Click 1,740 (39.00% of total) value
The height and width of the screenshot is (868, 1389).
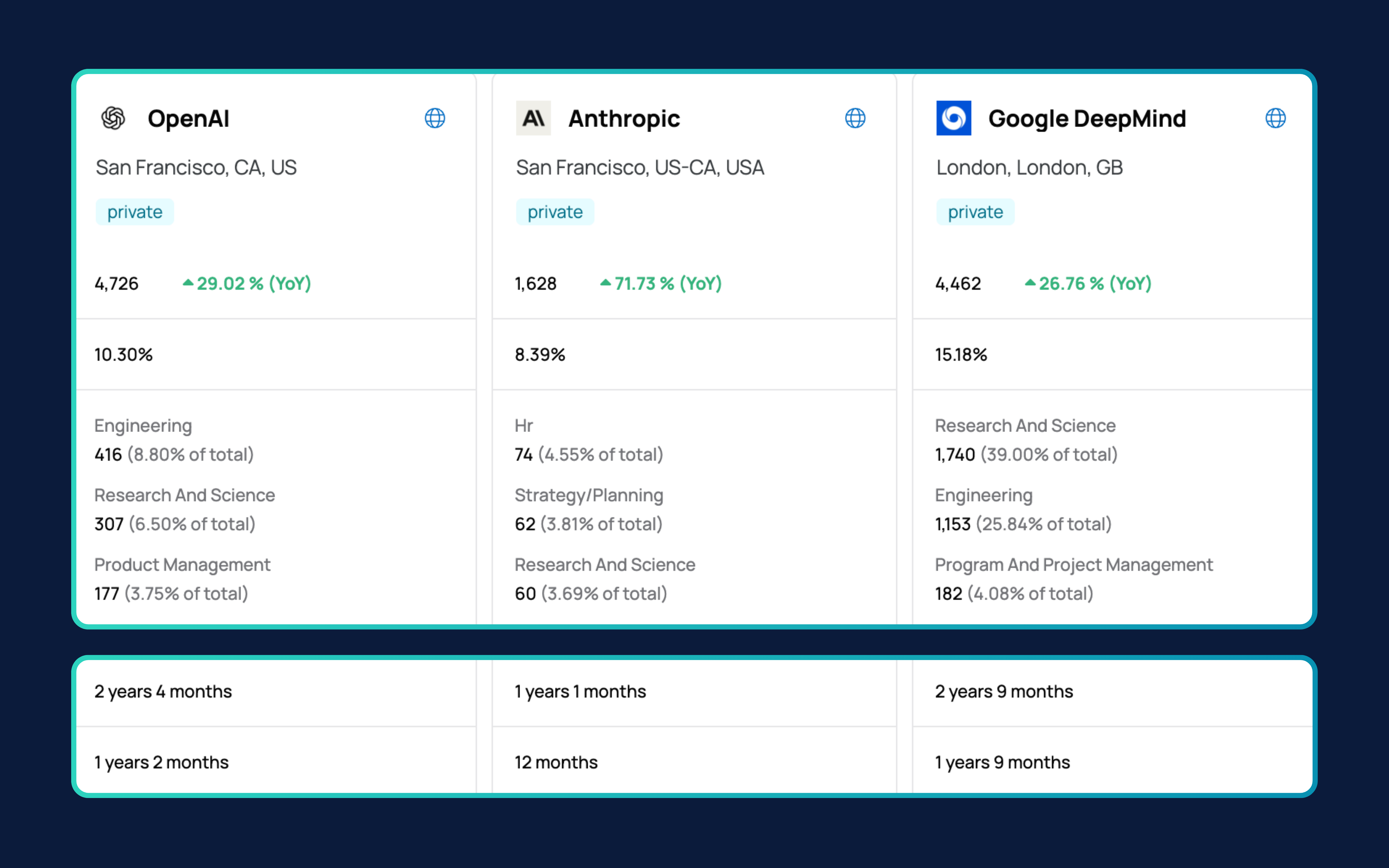1026,455
